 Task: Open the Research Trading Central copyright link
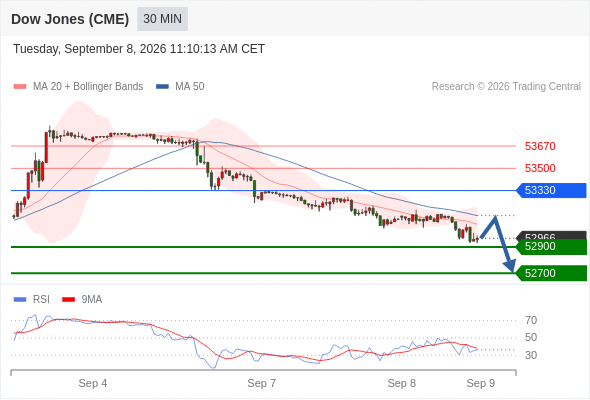pyautogui.click(x=506, y=87)
